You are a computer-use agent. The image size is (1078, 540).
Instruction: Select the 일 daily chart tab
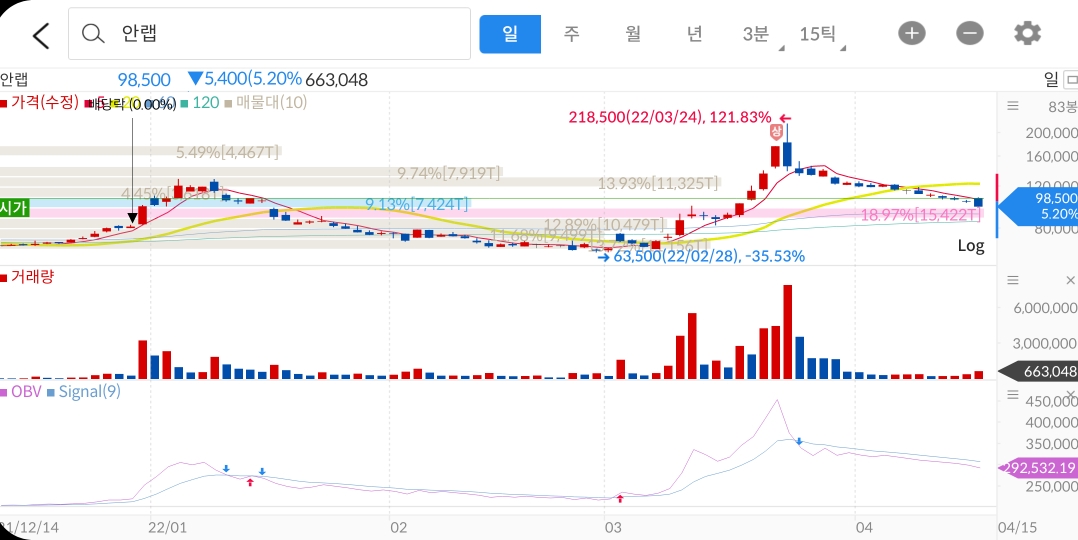click(x=510, y=34)
